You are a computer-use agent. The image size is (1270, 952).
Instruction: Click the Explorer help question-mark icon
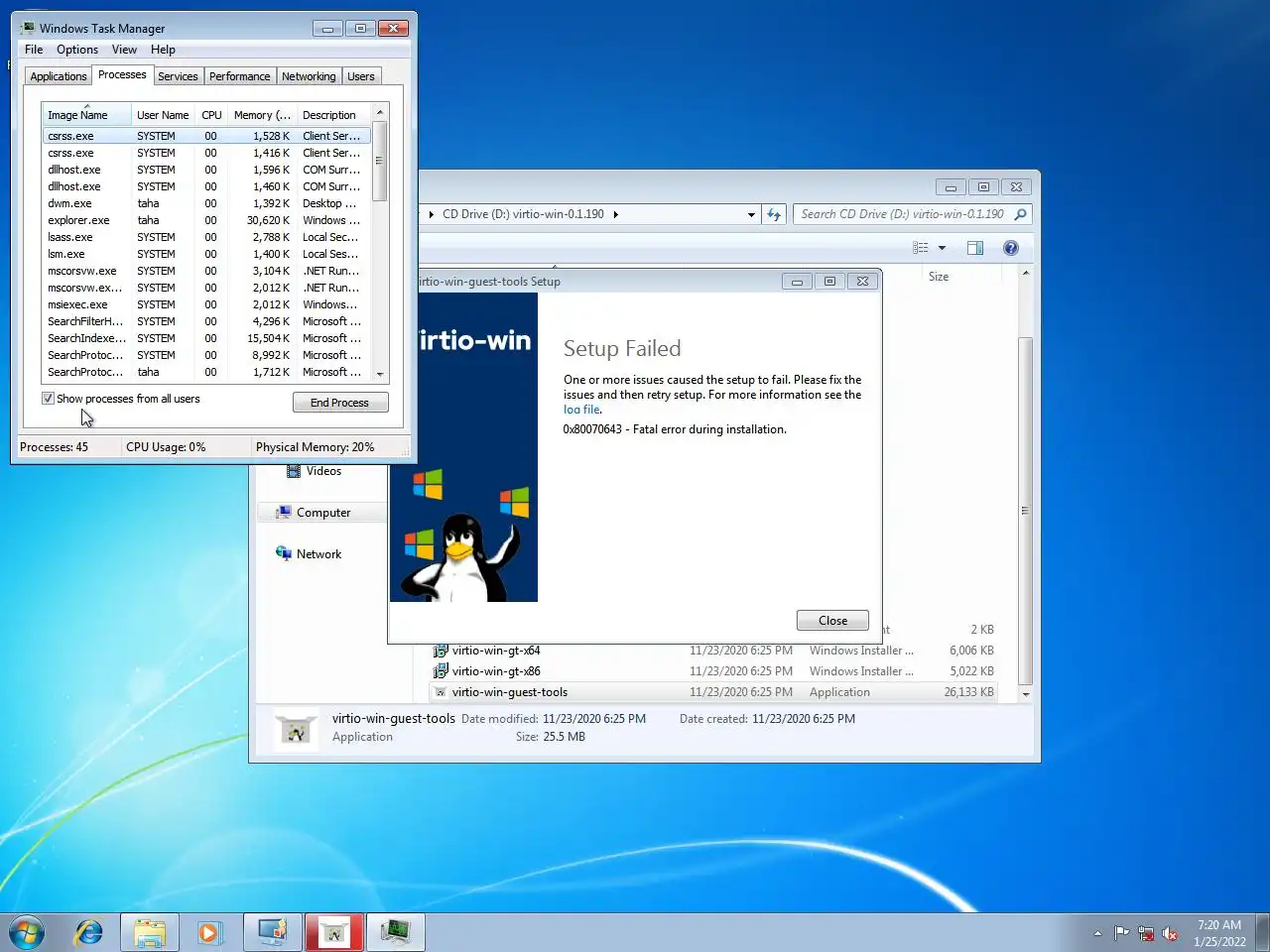click(1011, 248)
